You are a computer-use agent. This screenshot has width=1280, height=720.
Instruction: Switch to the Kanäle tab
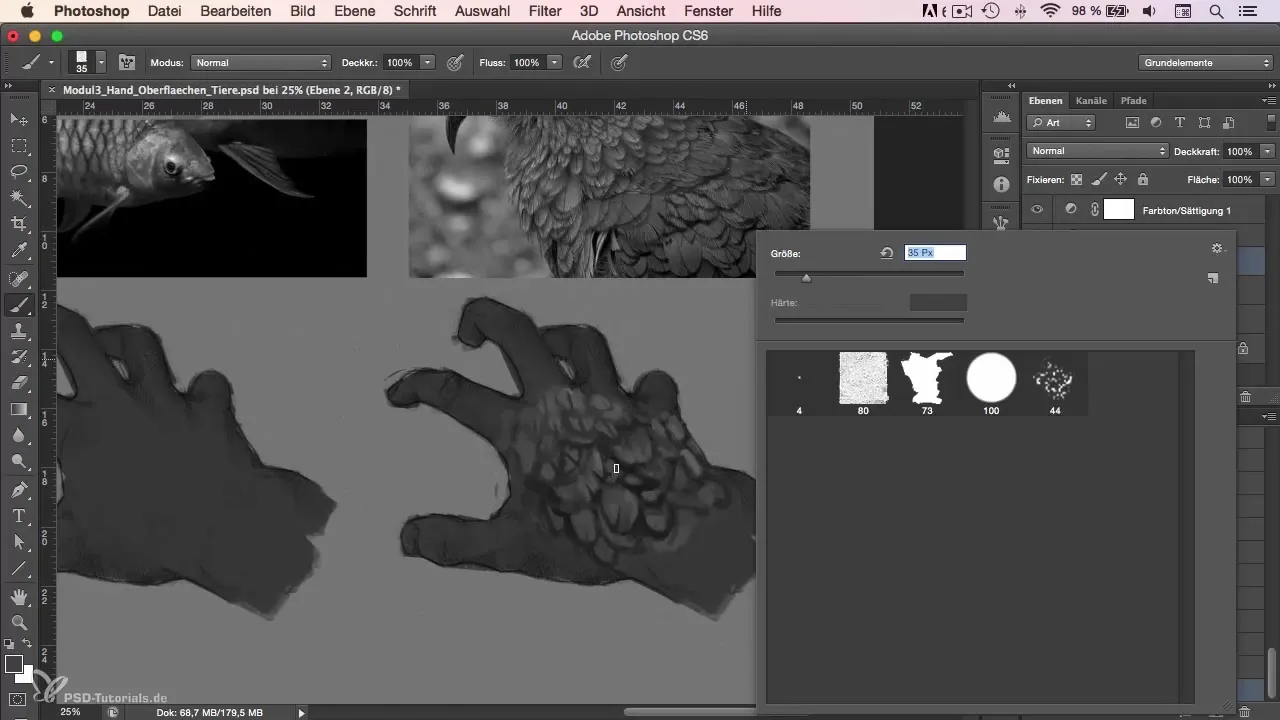click(x=1090, y=101)
